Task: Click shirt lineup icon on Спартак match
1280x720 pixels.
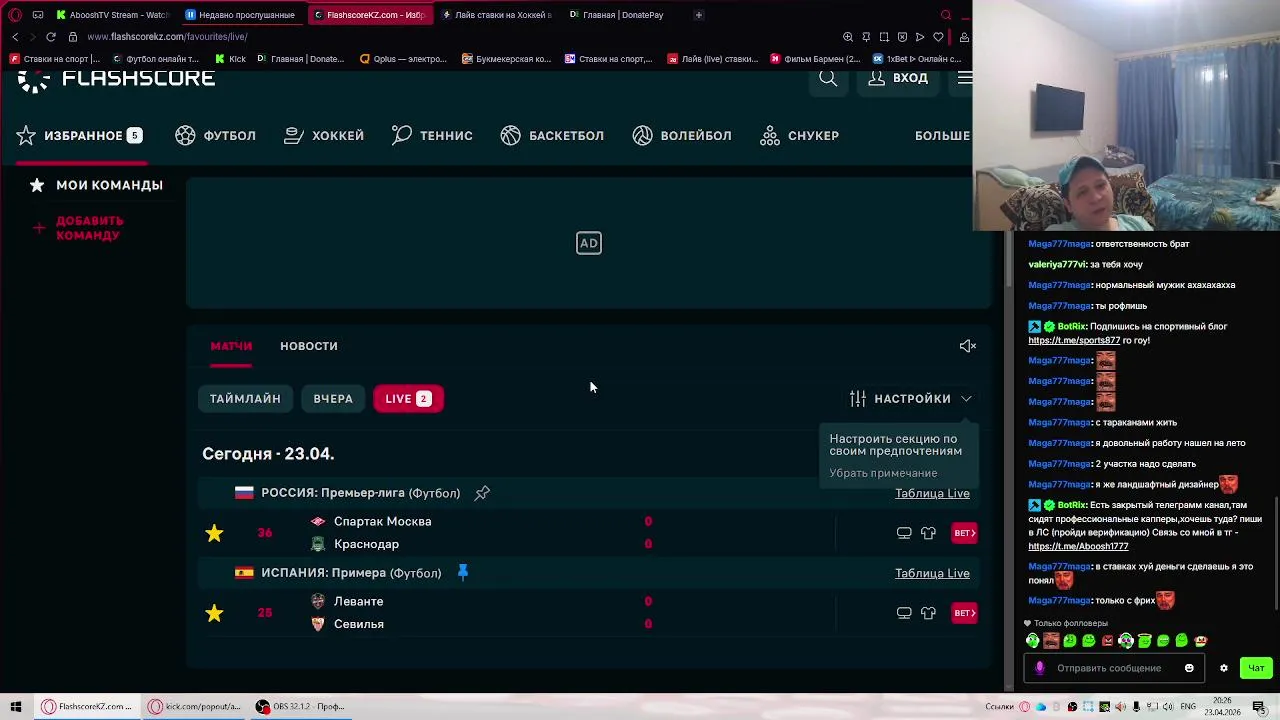Action: (928, 533)
